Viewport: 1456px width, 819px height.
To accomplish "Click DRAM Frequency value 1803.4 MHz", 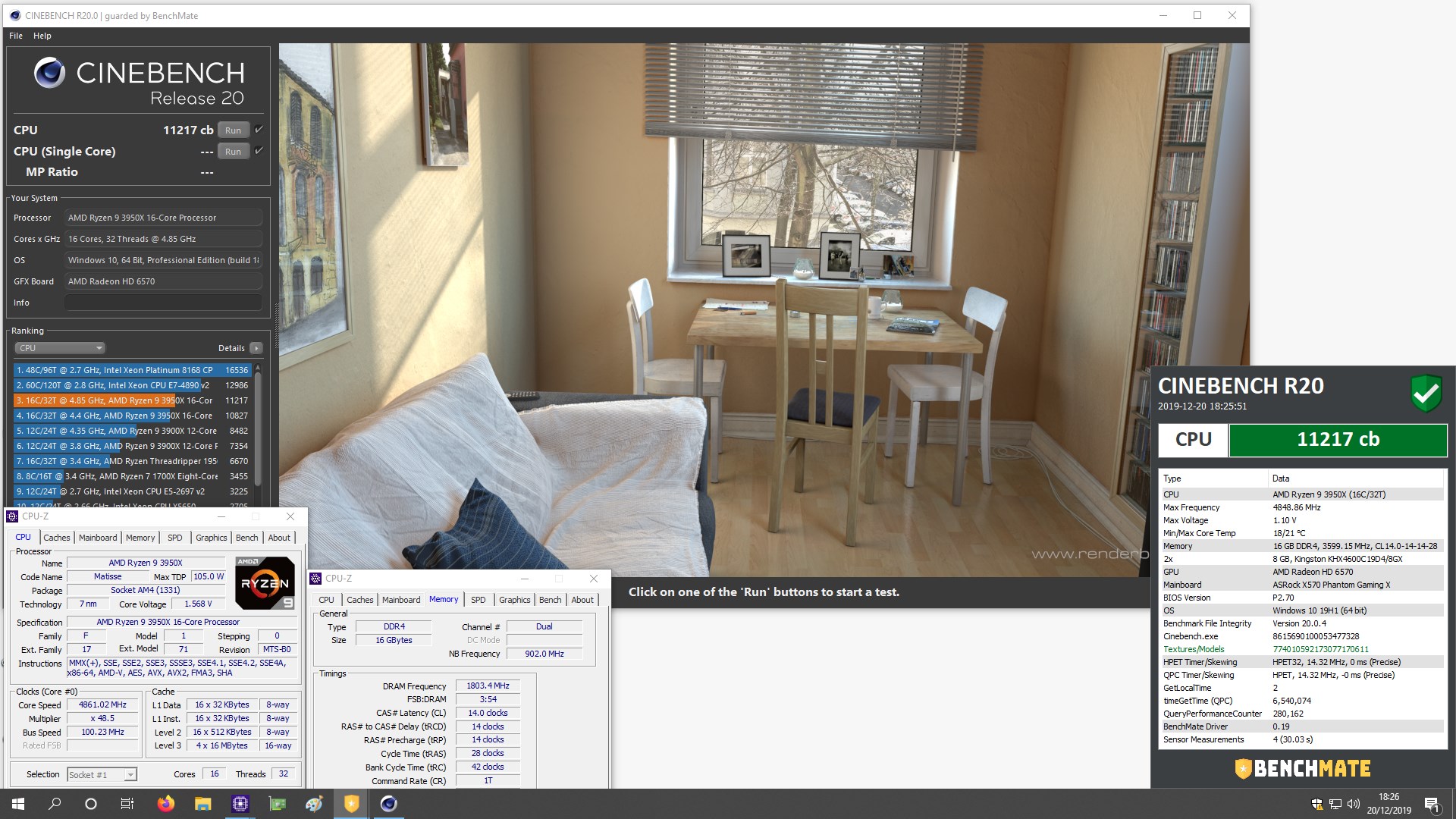I will click(488, 686).
